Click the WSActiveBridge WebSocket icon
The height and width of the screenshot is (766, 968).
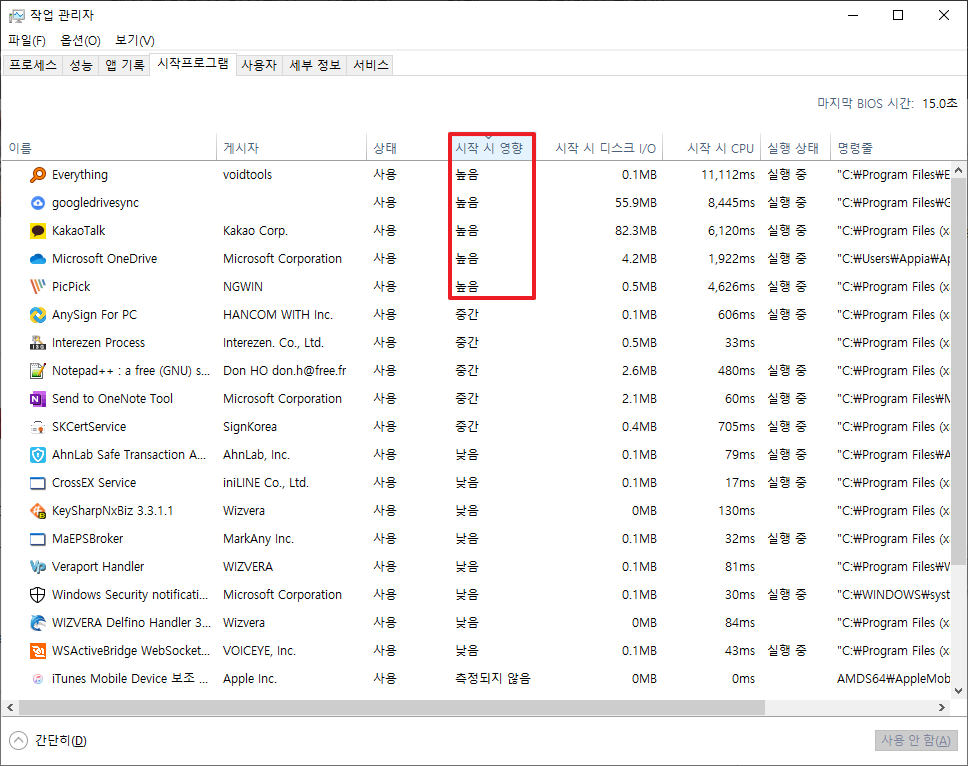click(x=38, y=651)
